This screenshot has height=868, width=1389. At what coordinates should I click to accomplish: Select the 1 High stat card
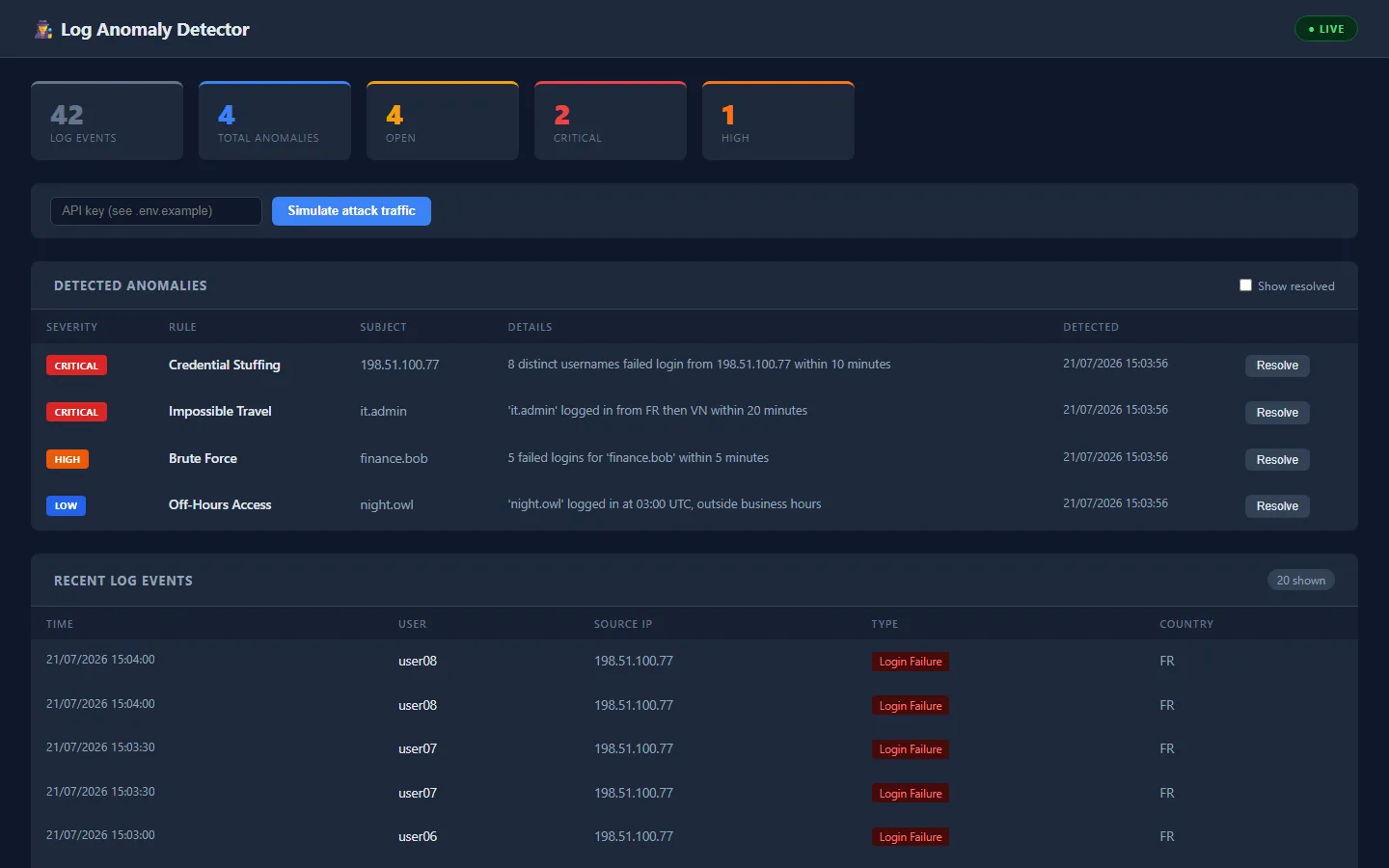point(778,121)
